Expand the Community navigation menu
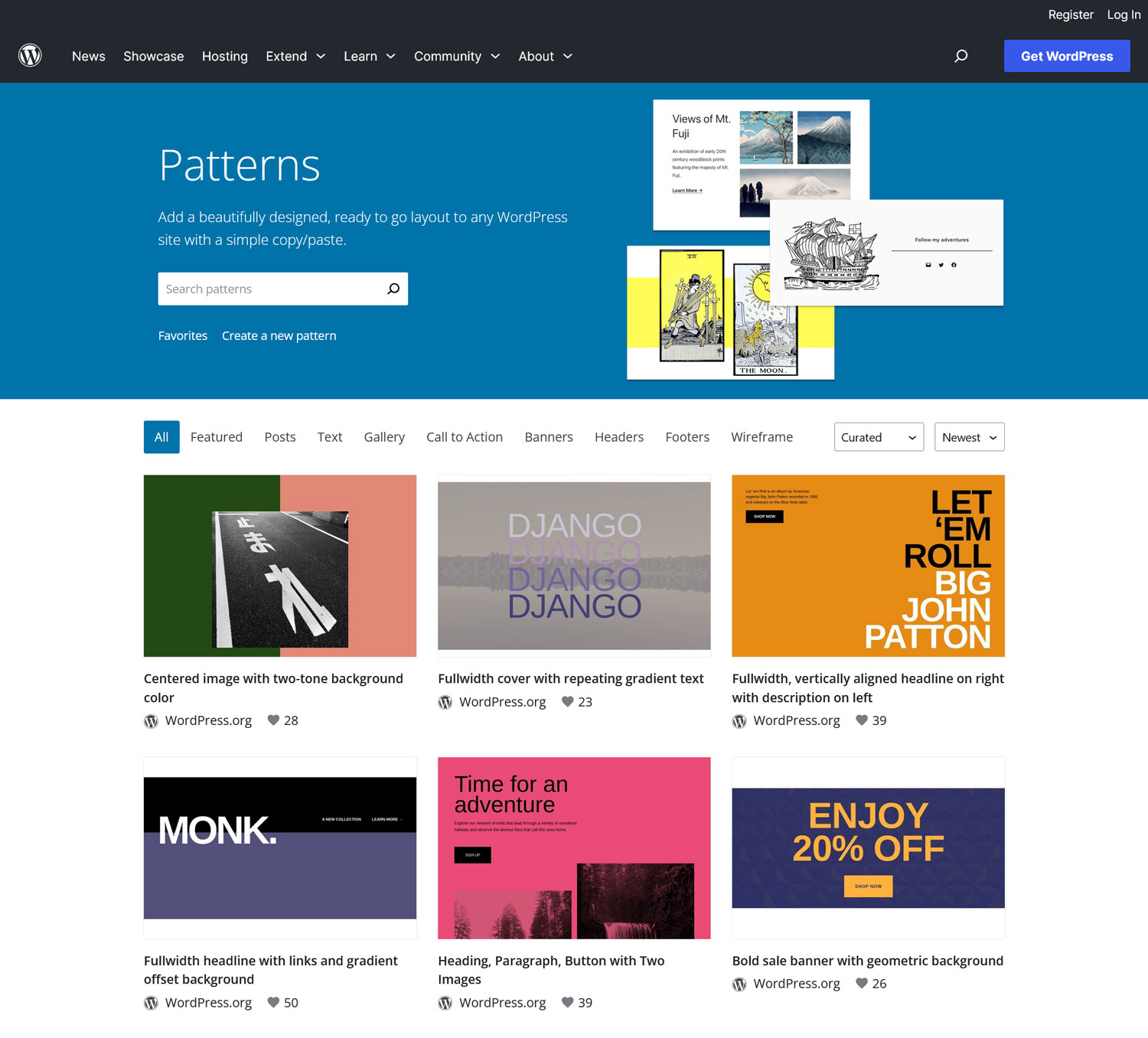 (456, 56)
